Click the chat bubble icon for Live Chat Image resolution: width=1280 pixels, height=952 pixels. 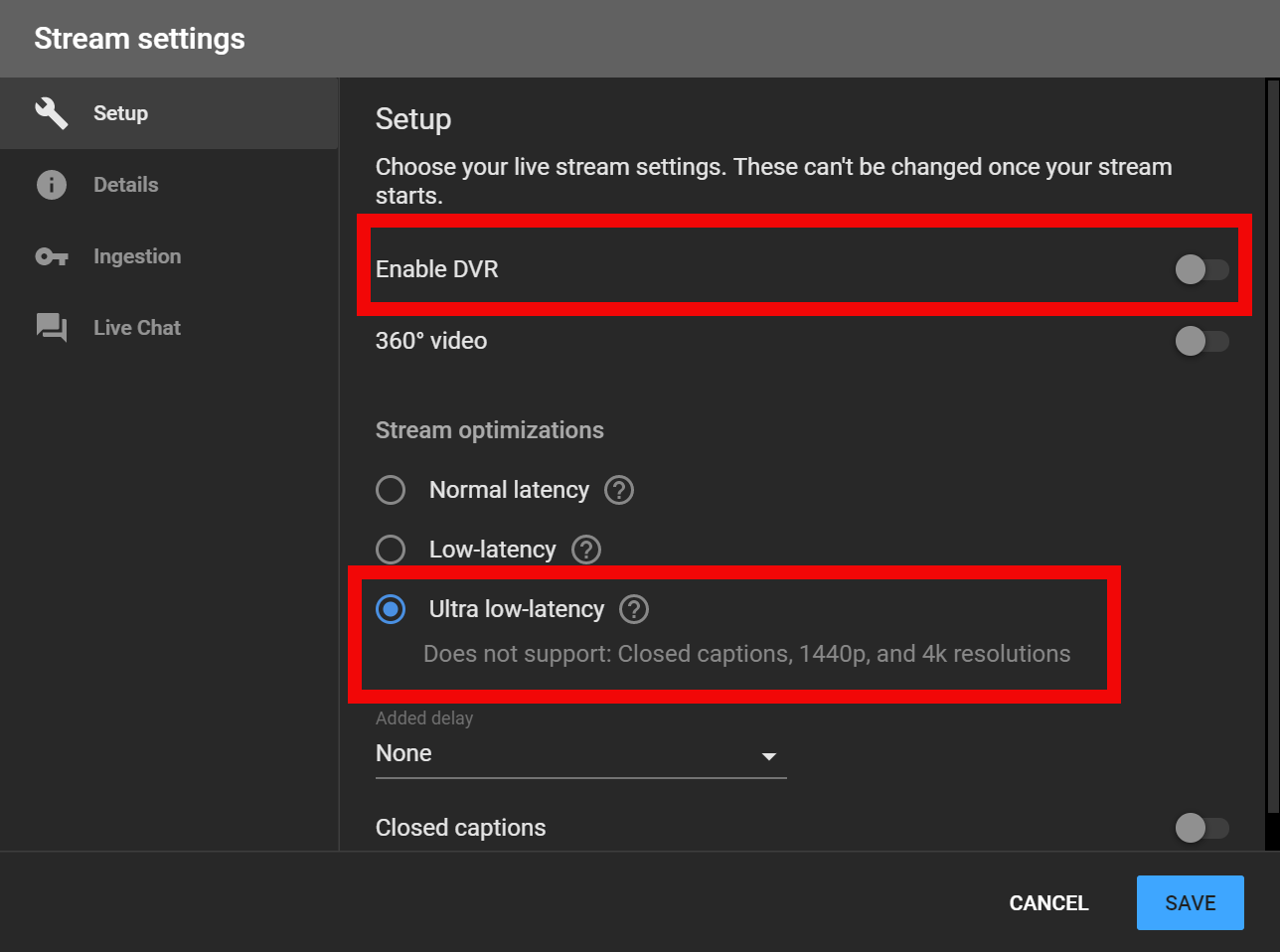(52, 327)
